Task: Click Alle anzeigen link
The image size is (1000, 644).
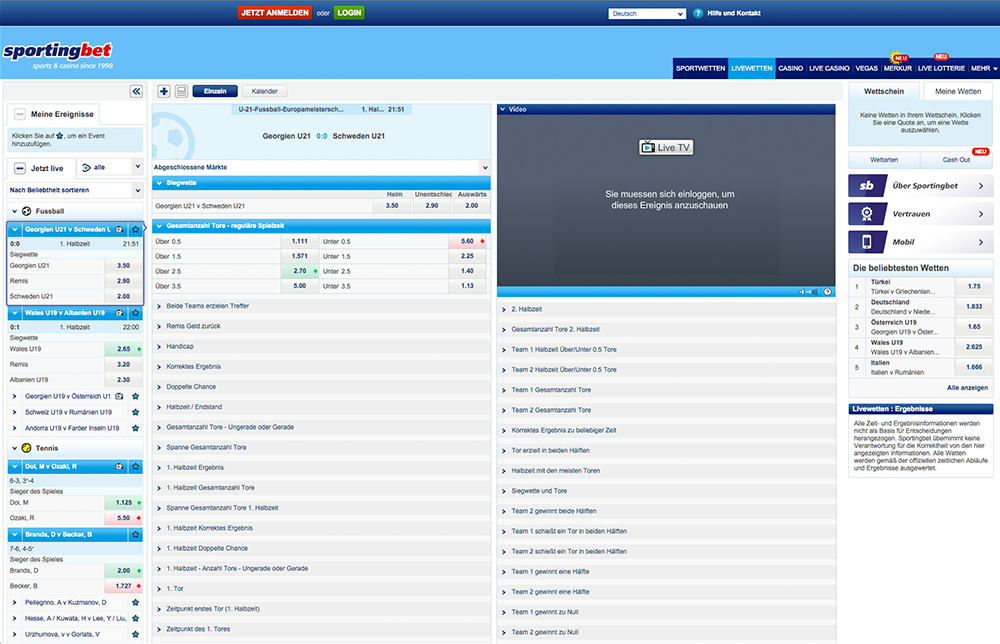Action: pyautogui.click(x=967, y=388)
